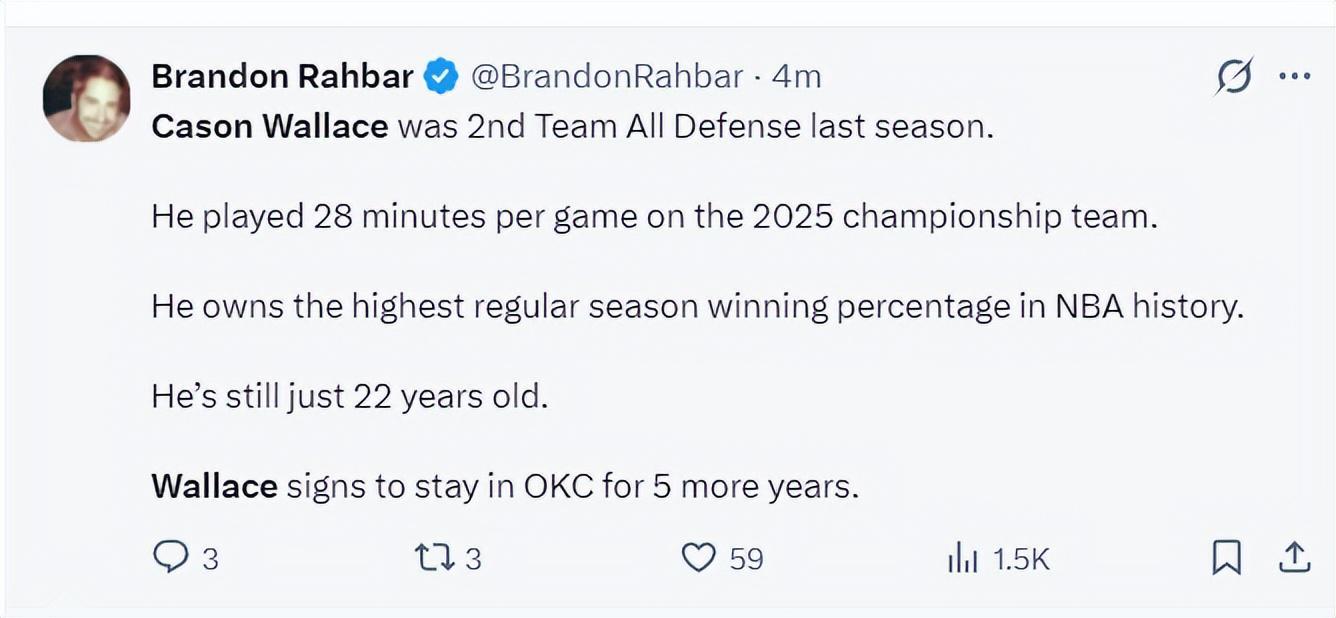Open Brandon Rahbar's profile picture

(x=86, y=98)
